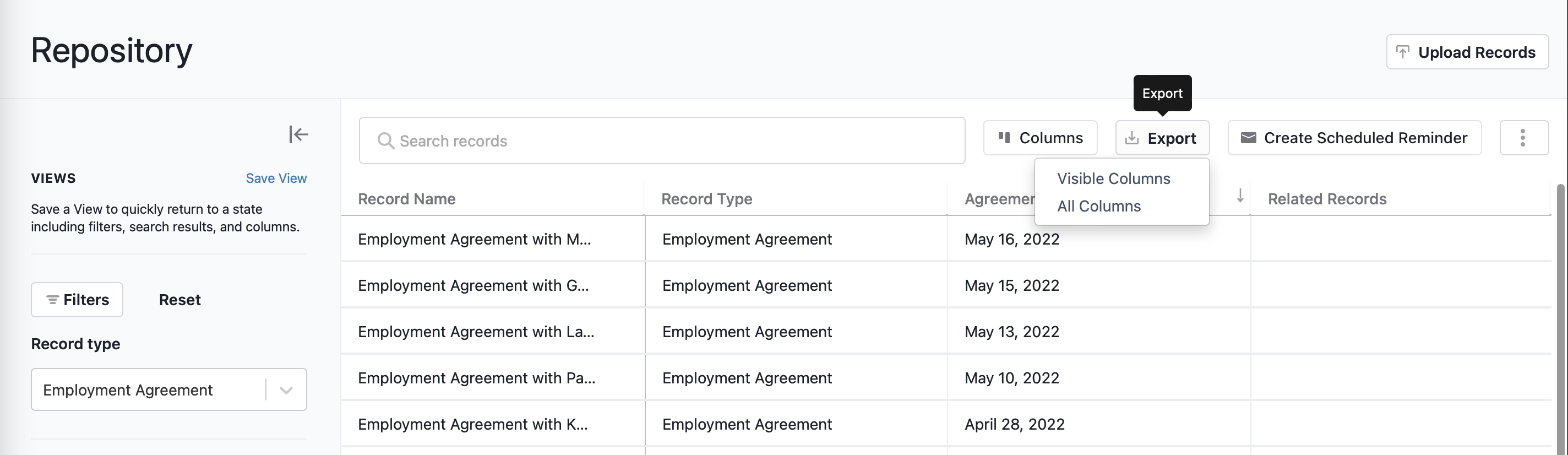Open the Record type dropdown
Viewport: 1568px width, 455px height.
(x=168, y=389)
